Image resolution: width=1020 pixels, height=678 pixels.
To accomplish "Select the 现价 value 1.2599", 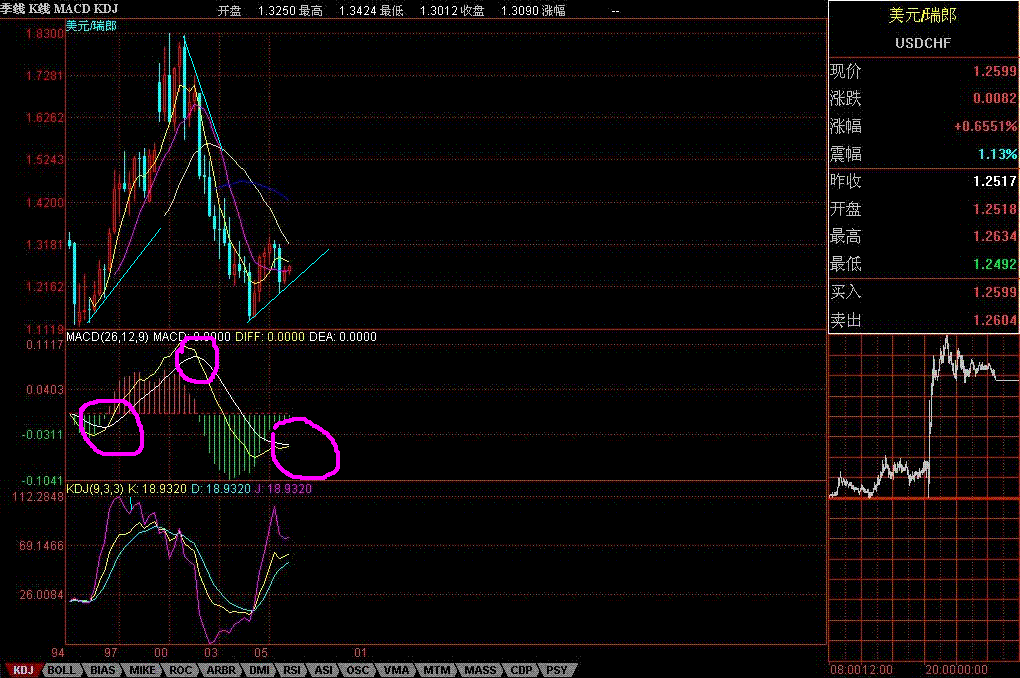I will (995, 72).
